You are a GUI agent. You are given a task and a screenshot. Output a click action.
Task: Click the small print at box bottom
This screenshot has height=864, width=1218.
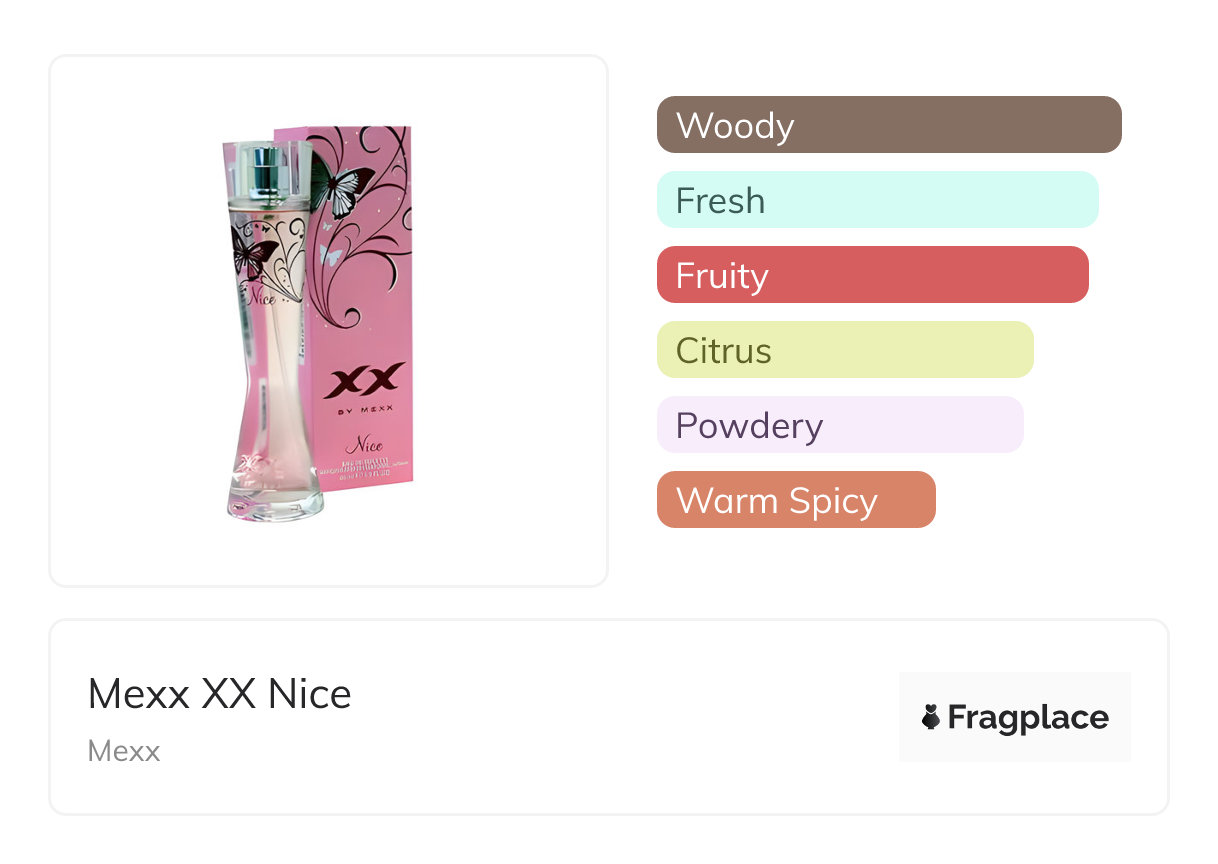[x=365, y=470]
